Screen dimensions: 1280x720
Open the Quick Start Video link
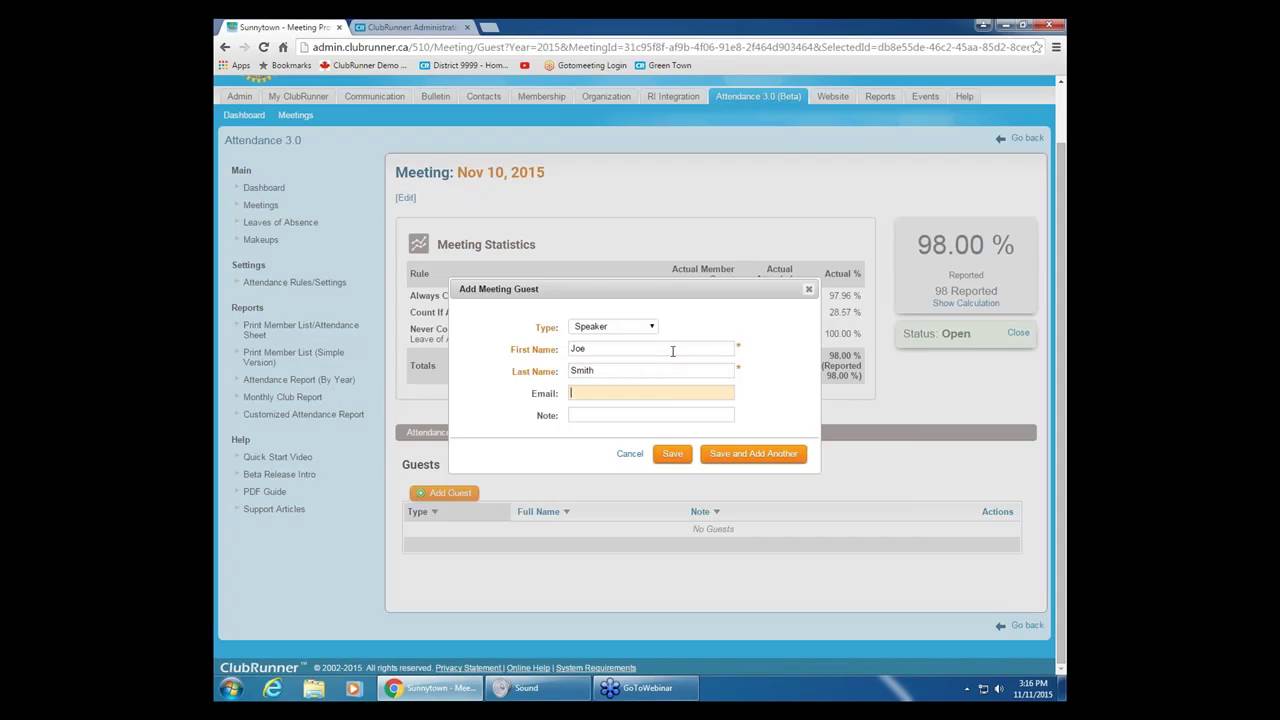pos(277,457)
